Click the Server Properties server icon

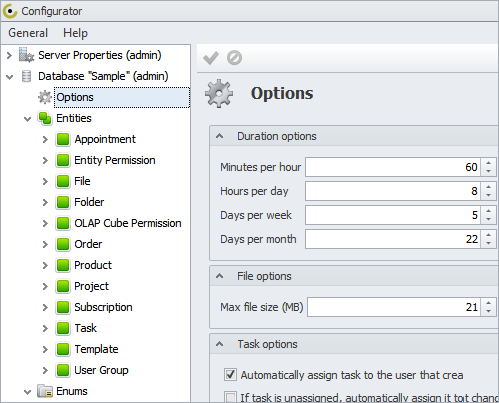click(26, 55)
